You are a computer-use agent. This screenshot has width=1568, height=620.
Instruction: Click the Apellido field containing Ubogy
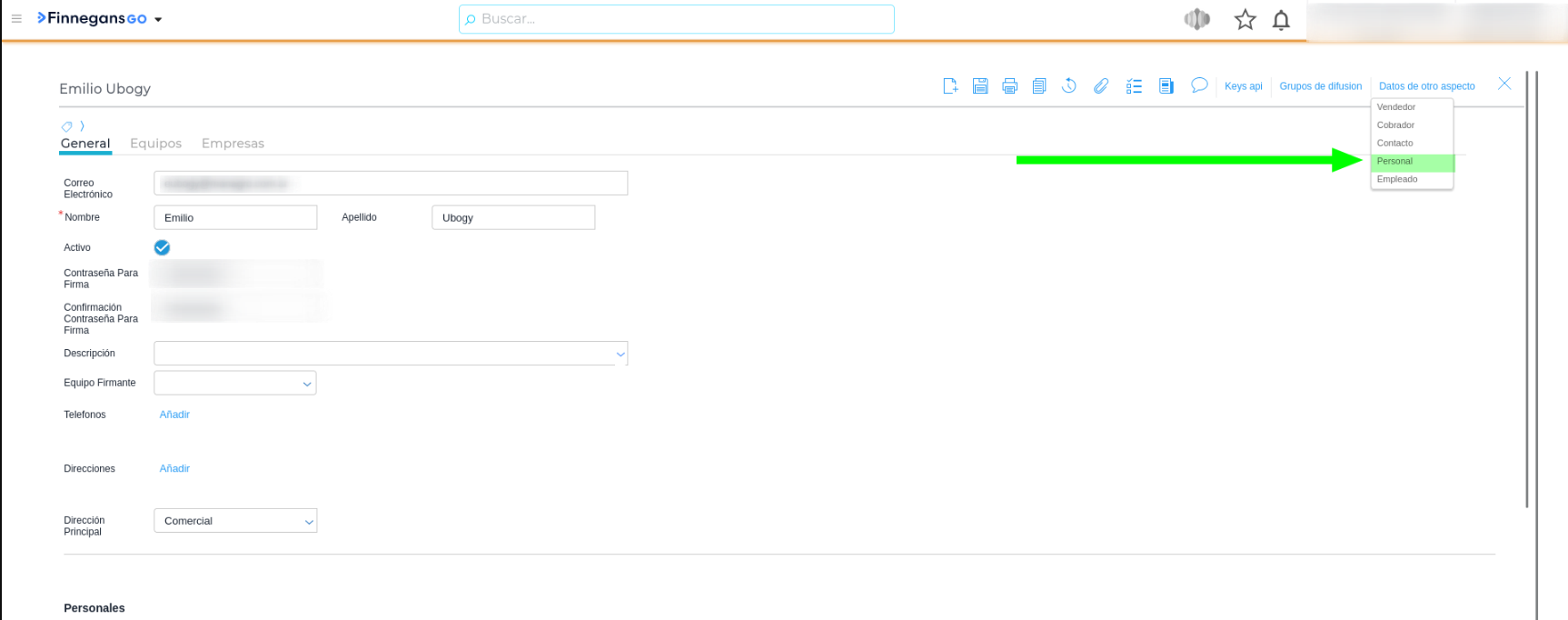(513, 218)
